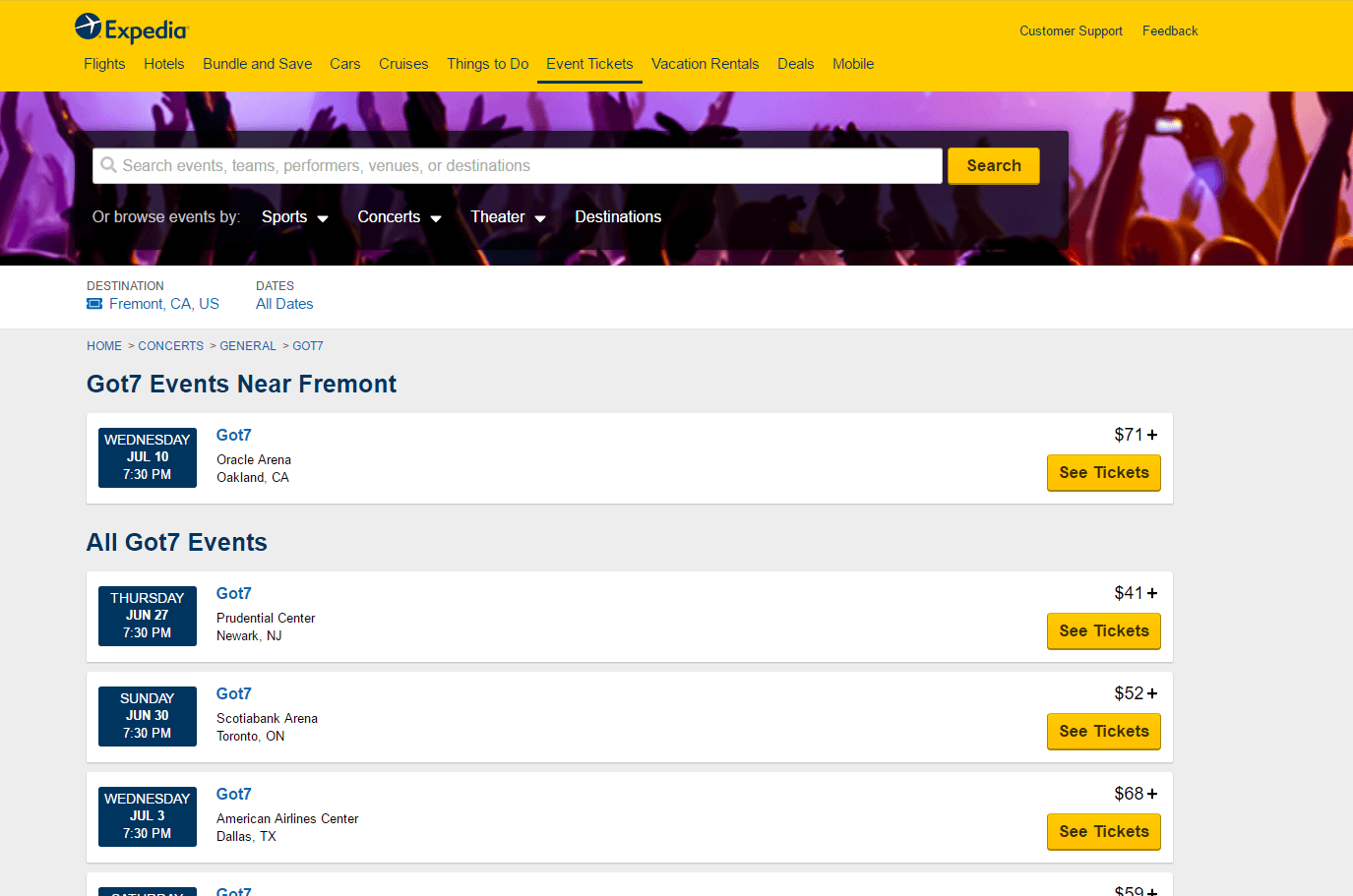Image resolution: width=1353 pixels, height=896 pixels.
Task: Open the All Dates filter
Action: click(284, 304)
